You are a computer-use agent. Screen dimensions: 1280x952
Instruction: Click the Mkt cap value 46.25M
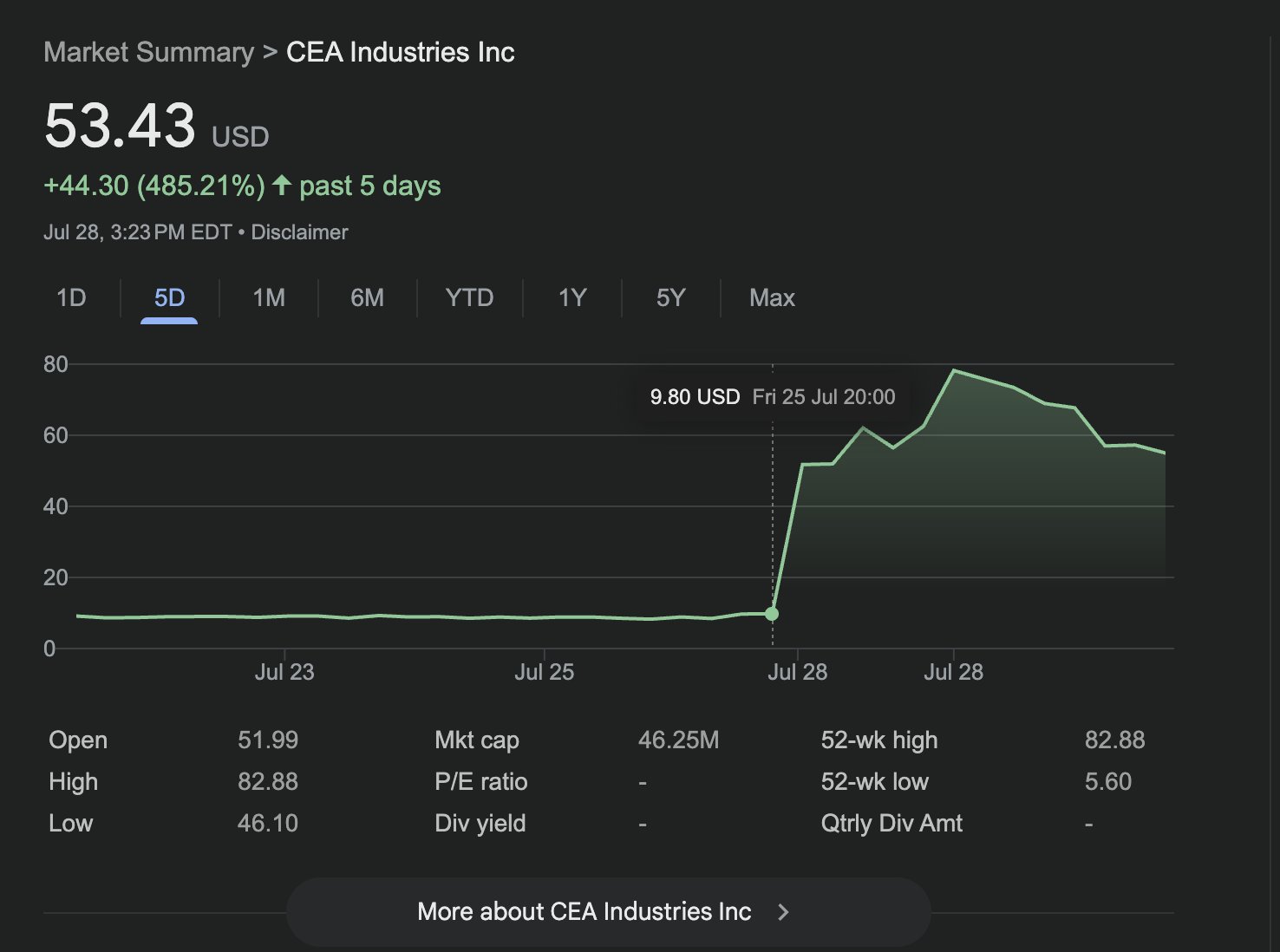click(678, 740)
